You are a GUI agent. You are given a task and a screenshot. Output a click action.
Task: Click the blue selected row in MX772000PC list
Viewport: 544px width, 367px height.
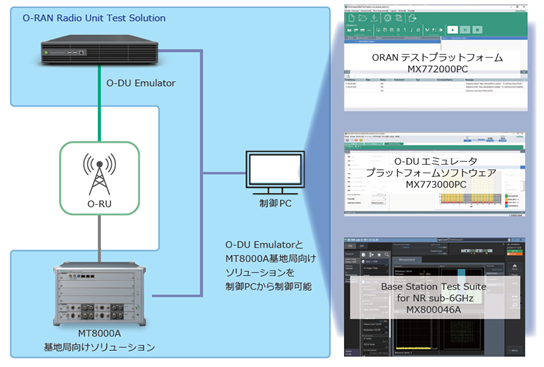pyautogui.click(x=392, y=41)
